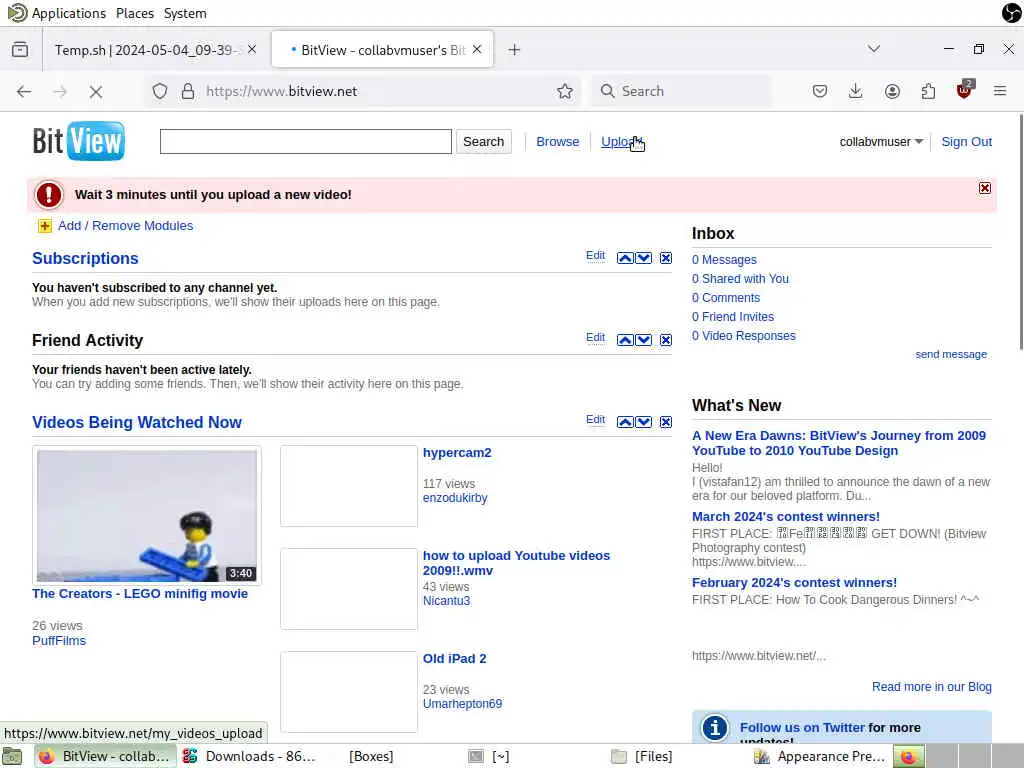The width and height of the screenshot is (1024, 768).
Task: Bookmark this page with star icon
Action: [x=565, y=91]
